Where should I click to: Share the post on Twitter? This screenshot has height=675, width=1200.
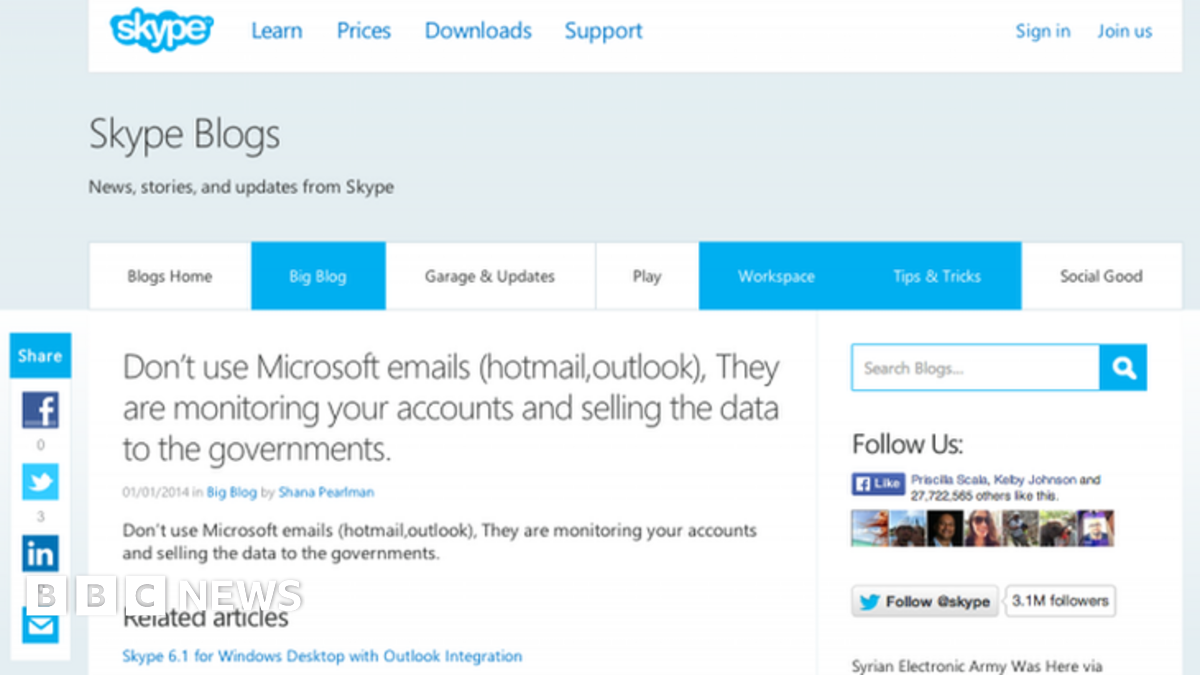pos(40,482)
